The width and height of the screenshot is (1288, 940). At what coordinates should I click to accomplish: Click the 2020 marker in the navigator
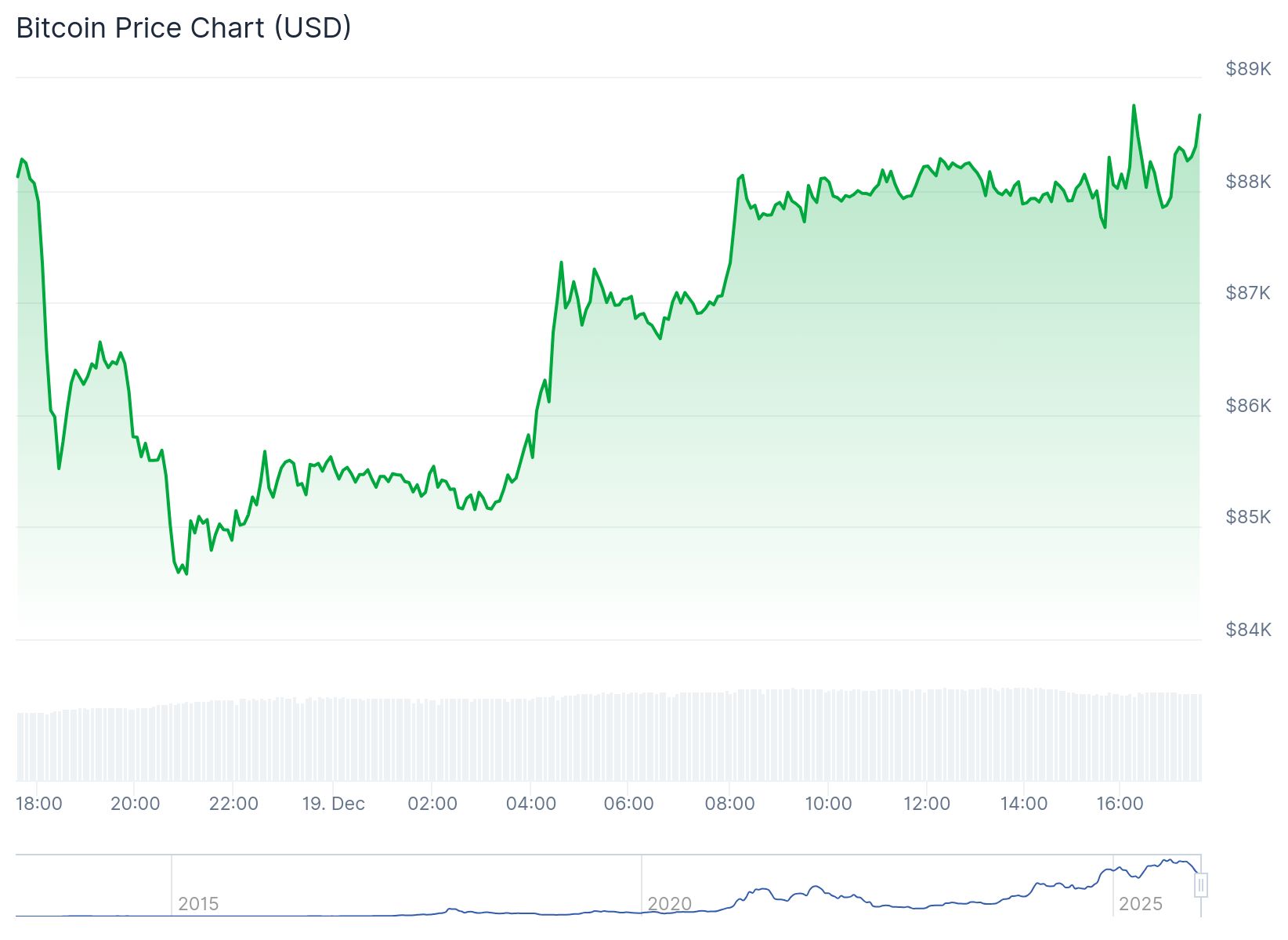click(669, 903)
